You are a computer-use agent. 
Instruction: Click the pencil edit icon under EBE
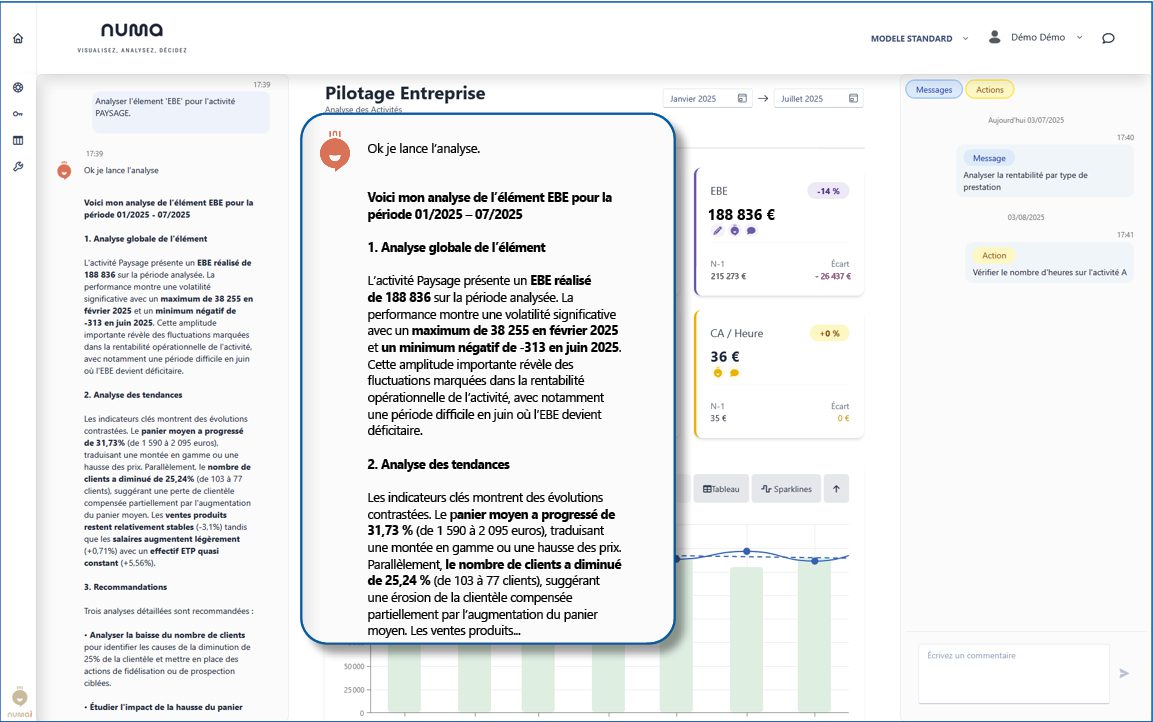point(717,230)
